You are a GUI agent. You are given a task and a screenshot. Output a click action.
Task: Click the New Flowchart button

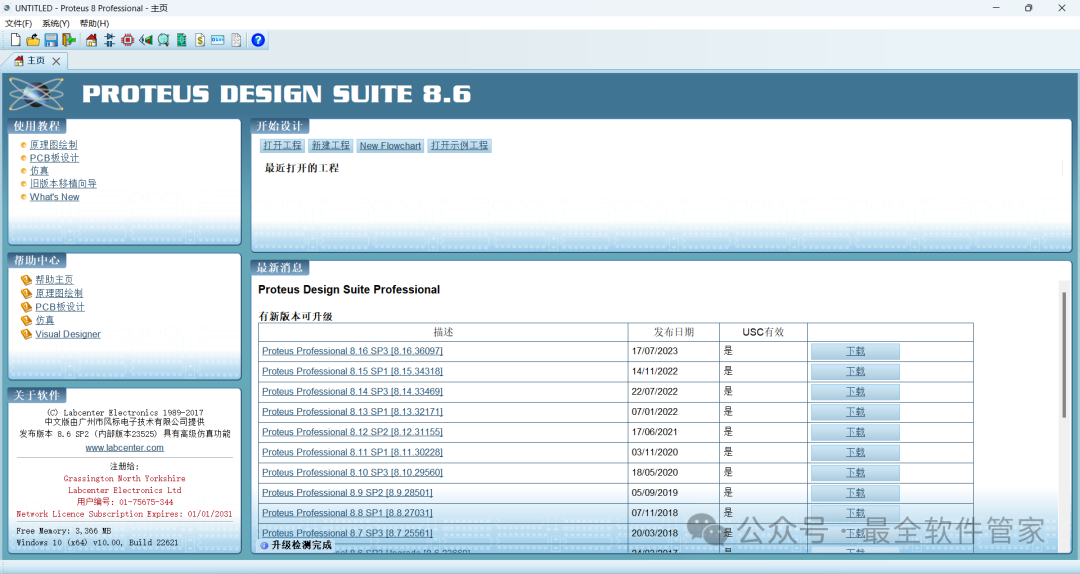(x=390, y=146)
